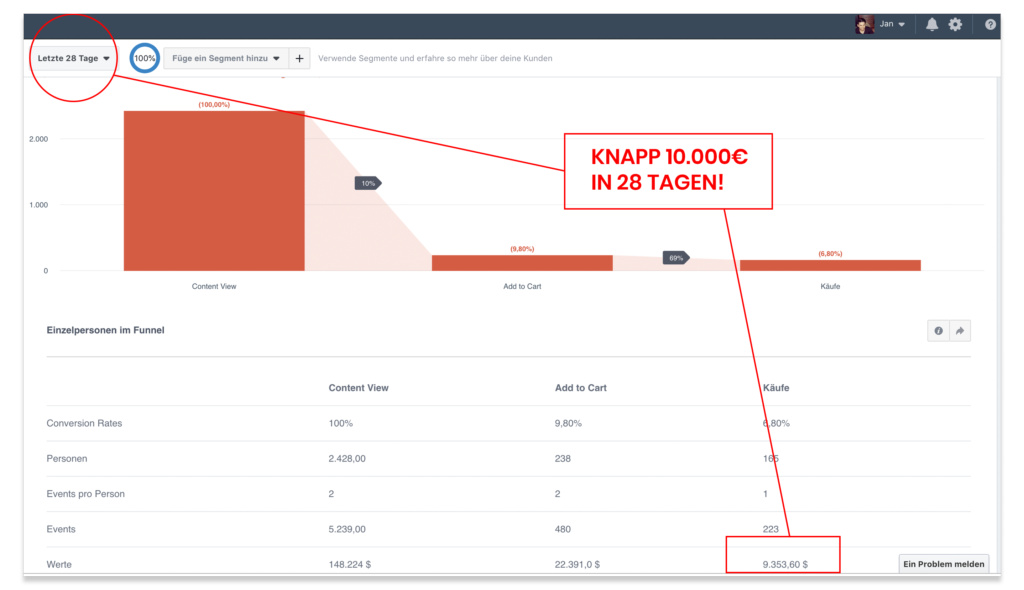The width and height of the screenshot is (1024, 590).
Task: Click the Personen row label
Action: tap(67, 459)
